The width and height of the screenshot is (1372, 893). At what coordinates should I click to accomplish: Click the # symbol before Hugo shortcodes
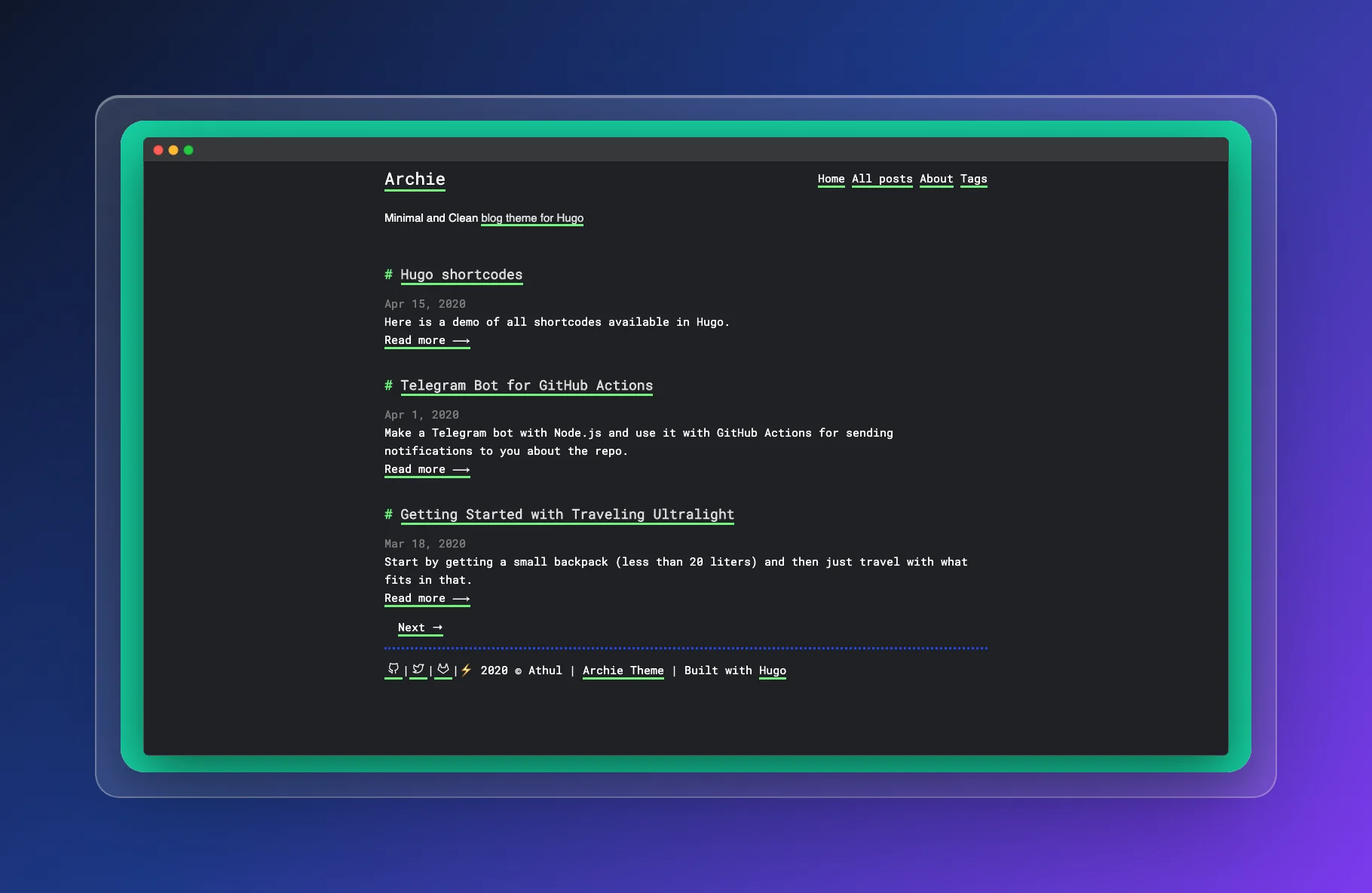(388, 275)
